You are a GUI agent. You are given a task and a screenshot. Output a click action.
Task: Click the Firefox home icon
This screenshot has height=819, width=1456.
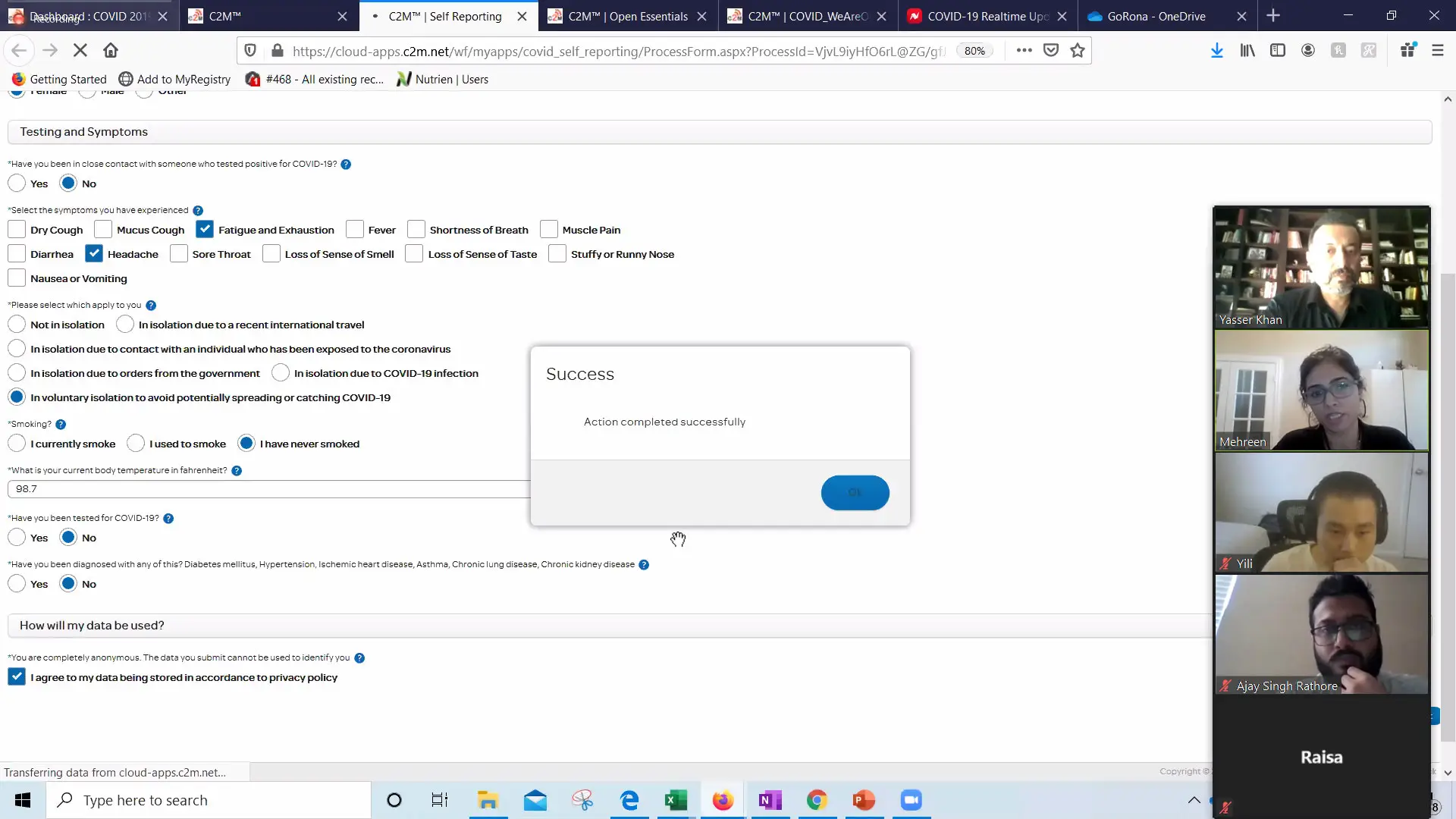(111, 51)
